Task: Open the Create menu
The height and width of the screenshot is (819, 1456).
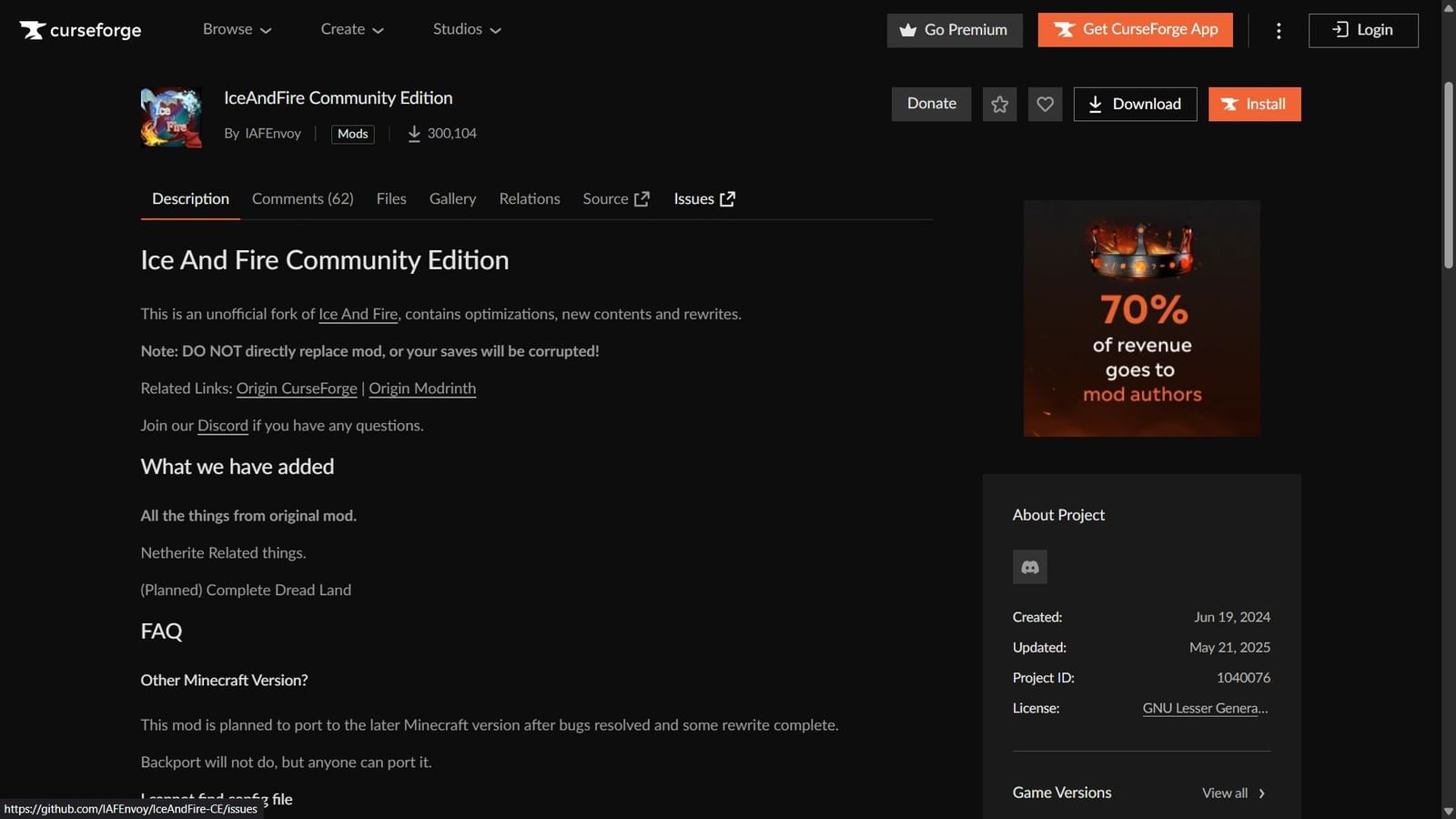Action: 351,29
